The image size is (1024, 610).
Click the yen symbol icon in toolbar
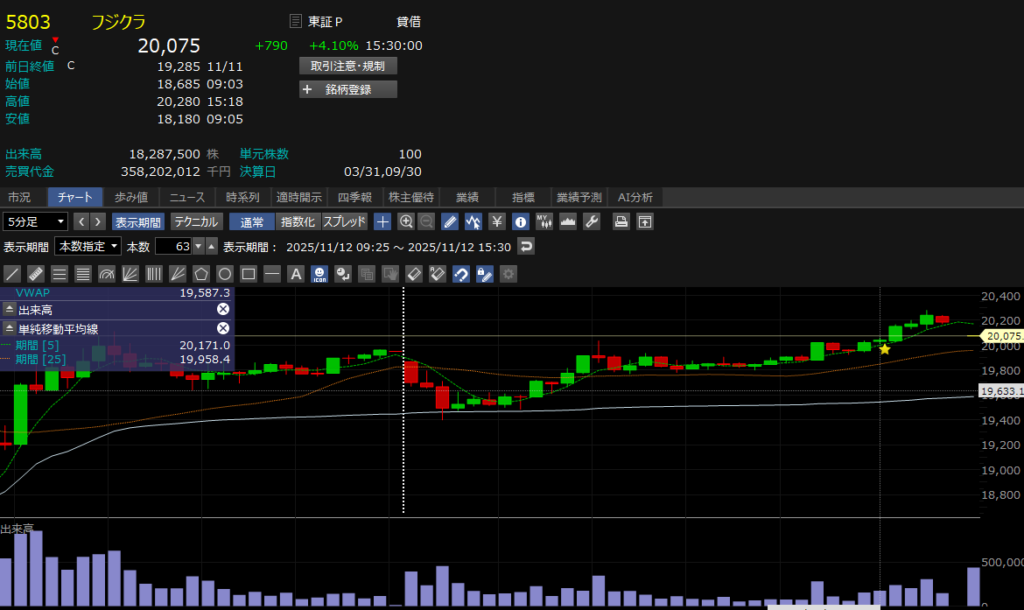click(x=497, y=222)
